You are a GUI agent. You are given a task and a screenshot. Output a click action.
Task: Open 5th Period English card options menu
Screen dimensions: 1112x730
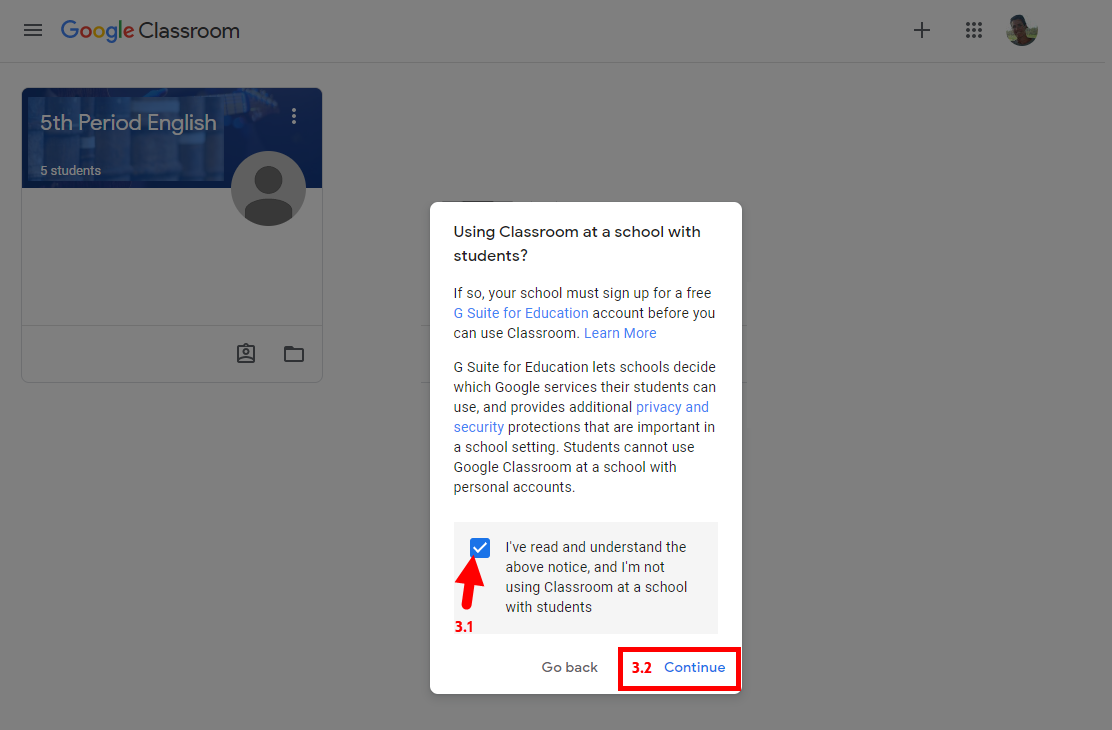tap(294, 116)
